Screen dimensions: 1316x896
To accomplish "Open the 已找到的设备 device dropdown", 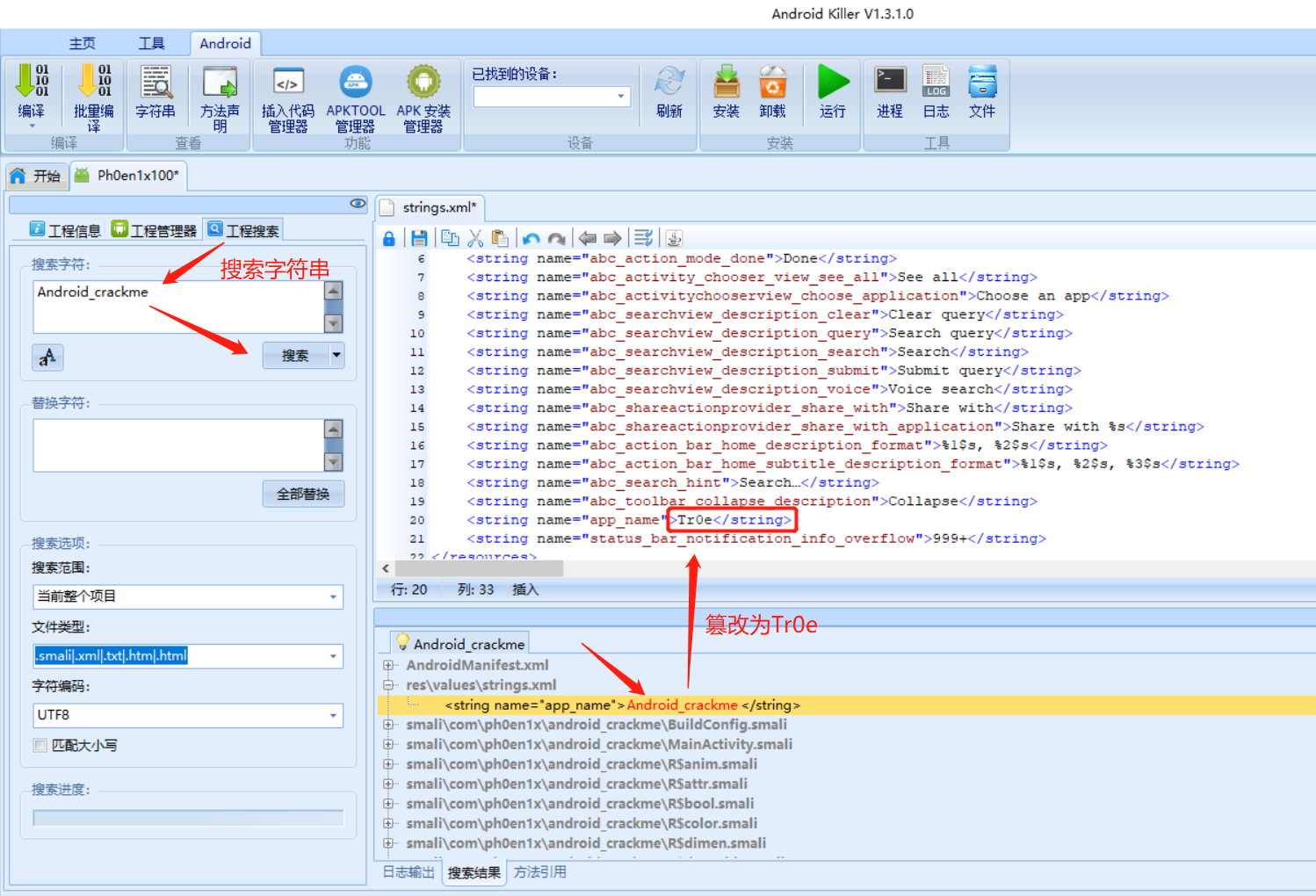I will coord(621,96).
